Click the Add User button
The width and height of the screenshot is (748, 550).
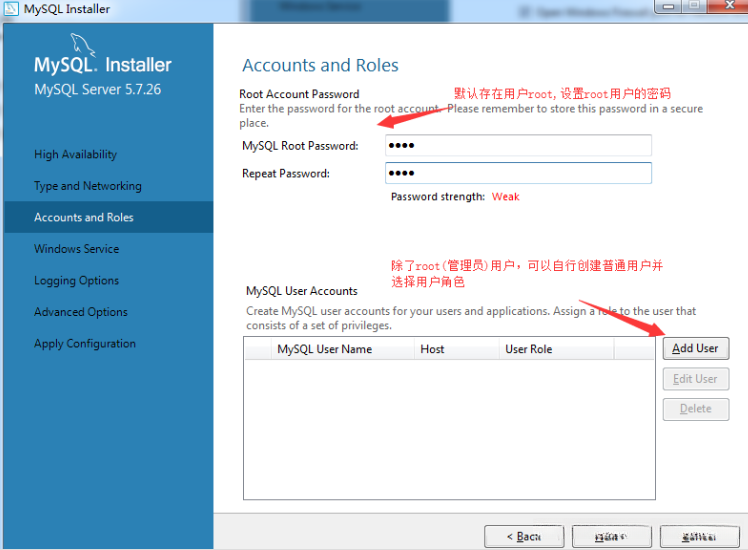click(x=696, y=349)
